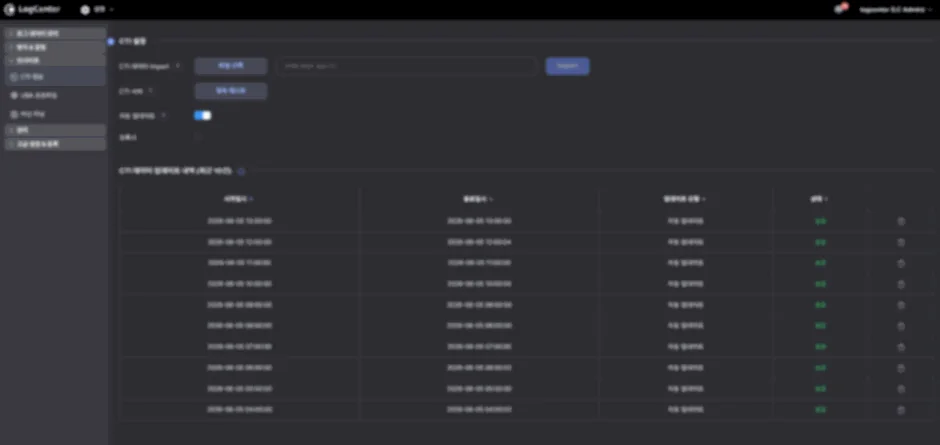940x445 pixels.
Task: Click the file select button beside CTI data Import
Action: [x=231, y=66]
